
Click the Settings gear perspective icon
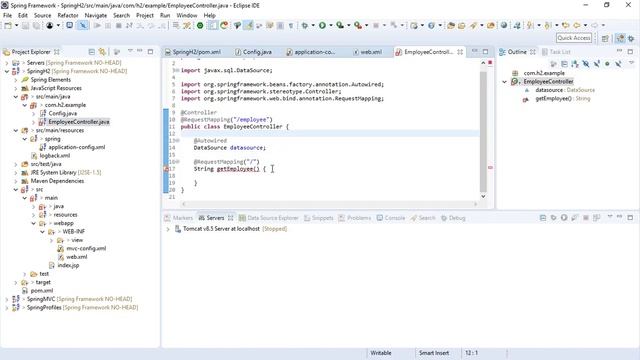[x=631, y=38]
